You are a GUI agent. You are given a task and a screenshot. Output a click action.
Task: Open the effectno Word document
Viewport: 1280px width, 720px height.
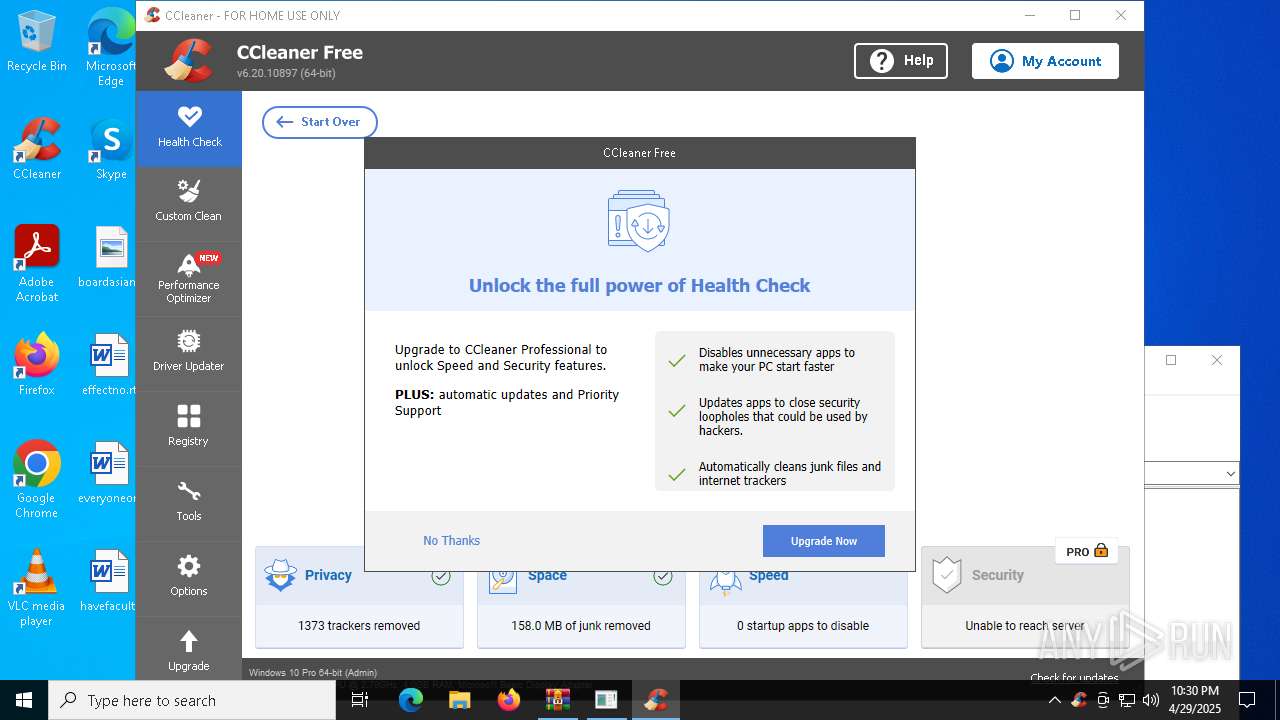click(x=108, y=365)
